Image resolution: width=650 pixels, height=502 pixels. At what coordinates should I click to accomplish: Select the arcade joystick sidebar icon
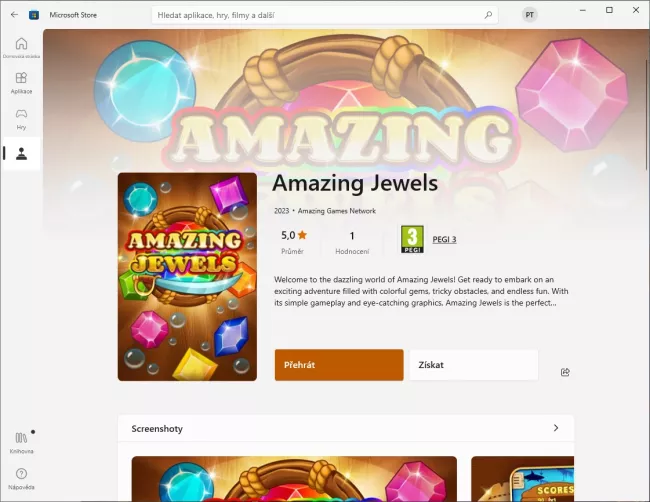21,154
